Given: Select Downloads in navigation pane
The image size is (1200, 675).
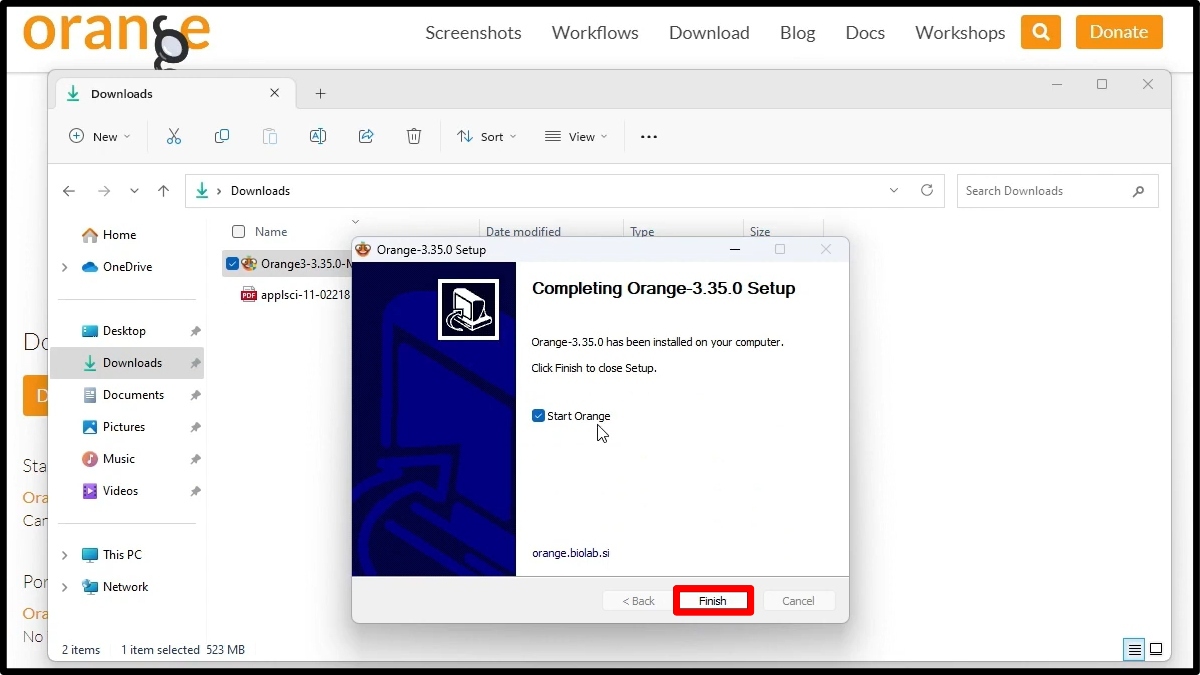Looking at the screenshot, I should click(127, 363).
